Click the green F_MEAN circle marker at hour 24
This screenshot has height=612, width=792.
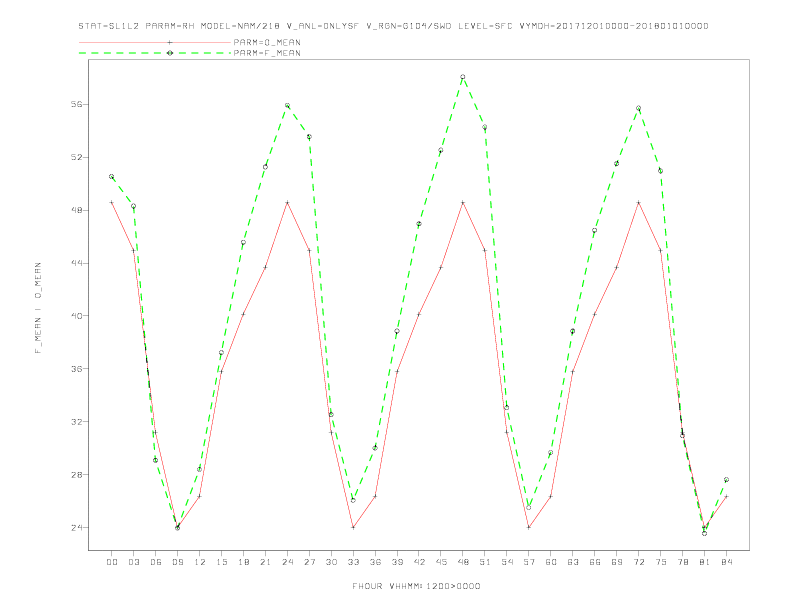click(287, 106)
